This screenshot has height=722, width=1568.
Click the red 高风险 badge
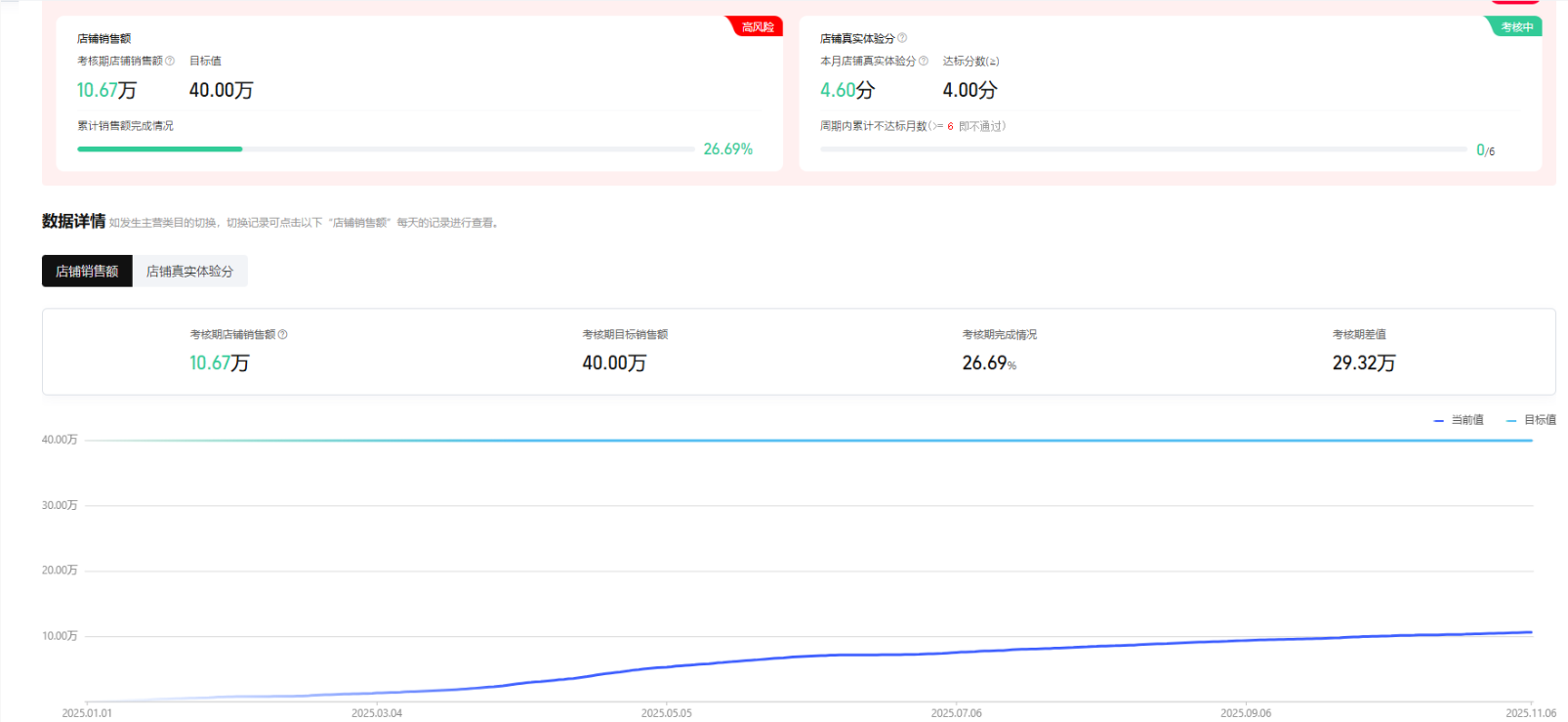(757, 26)
